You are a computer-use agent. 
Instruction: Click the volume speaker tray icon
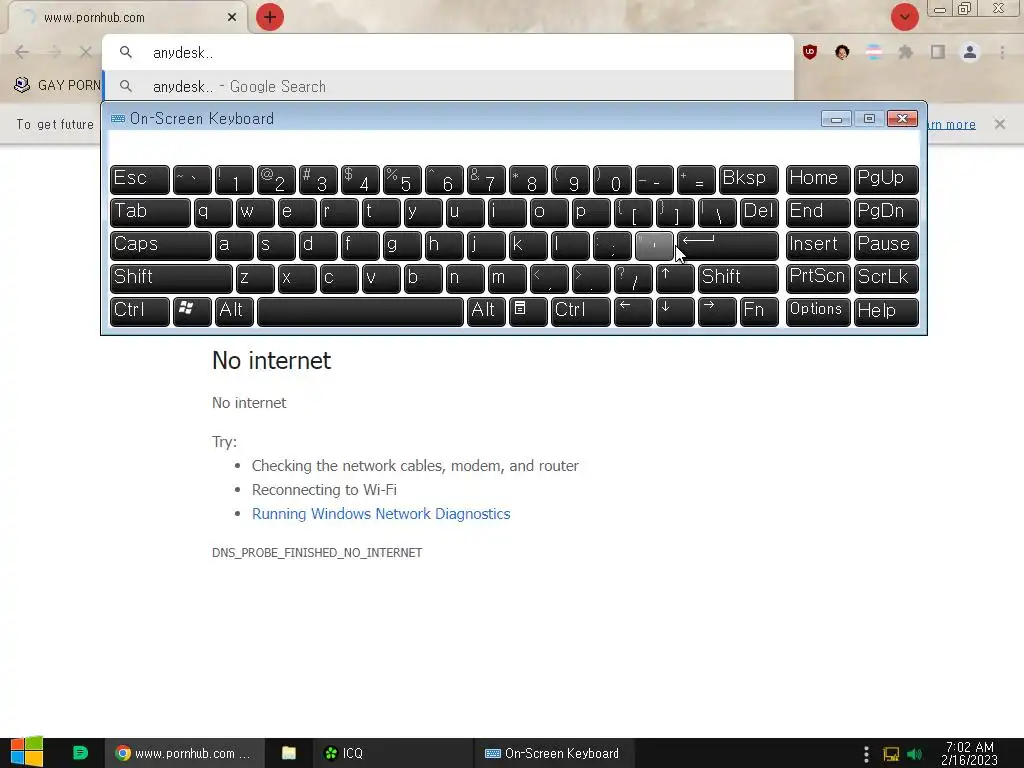915,754
